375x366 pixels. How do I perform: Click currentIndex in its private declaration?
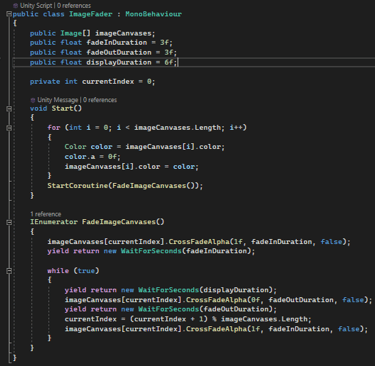point(108,82)
